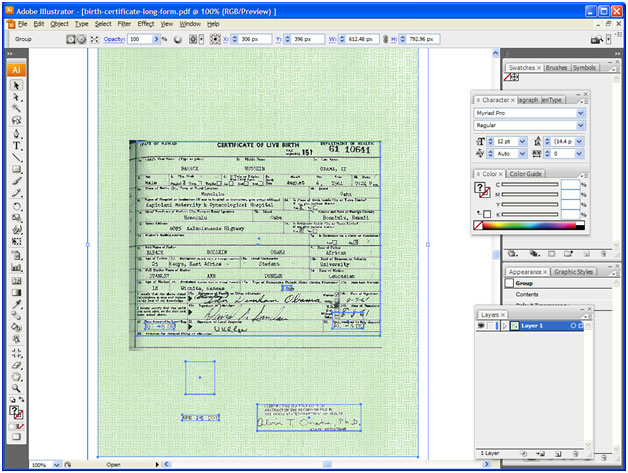Image resolution: width=628 pixels, height=473 pixels.
Task: Select the Direct Selection tool
Action: [x=17, y=98]
